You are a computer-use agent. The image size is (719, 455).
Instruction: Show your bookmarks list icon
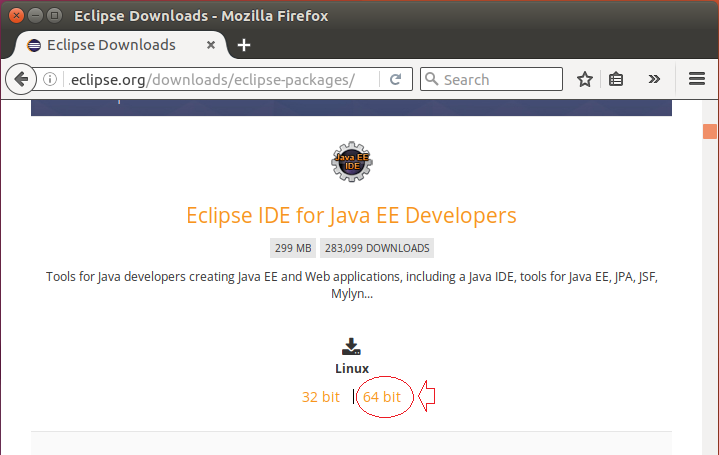pos(615,79)
